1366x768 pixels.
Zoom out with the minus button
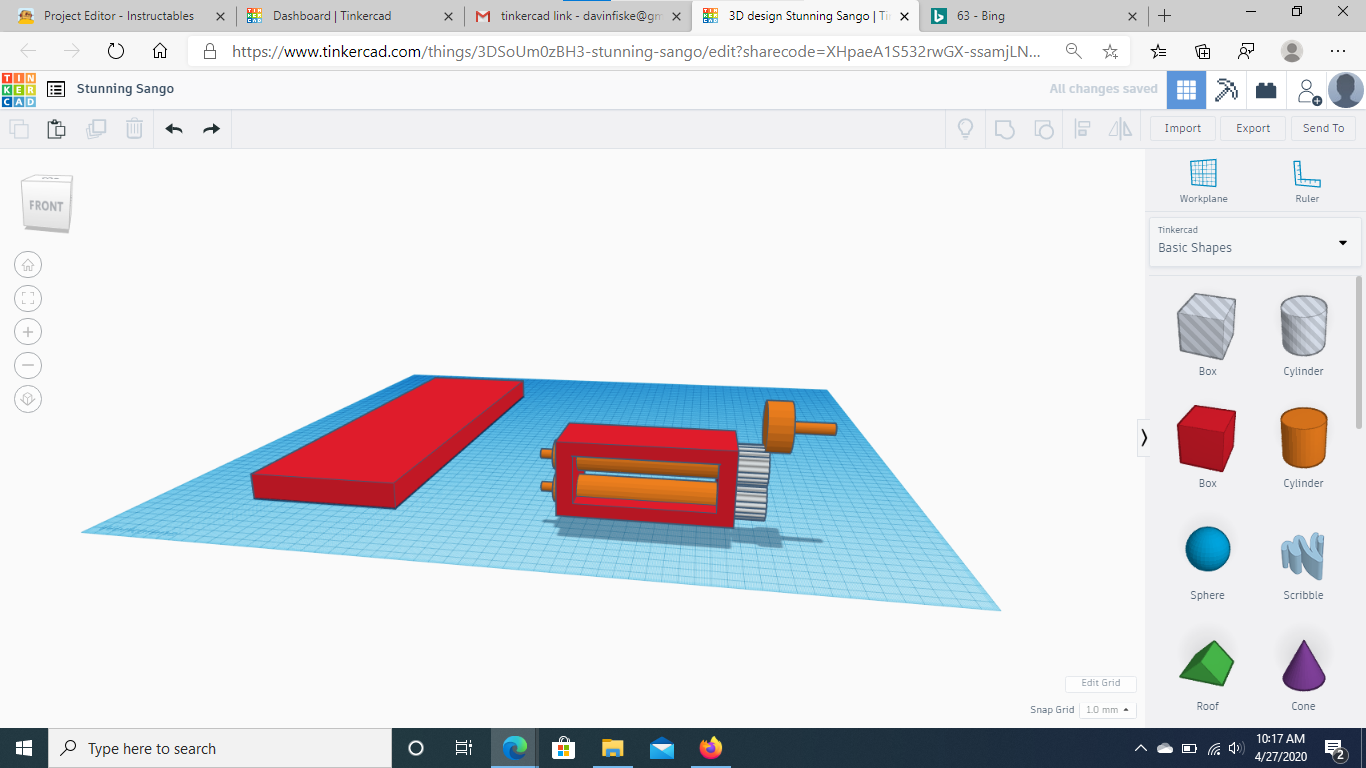[28, 365]
